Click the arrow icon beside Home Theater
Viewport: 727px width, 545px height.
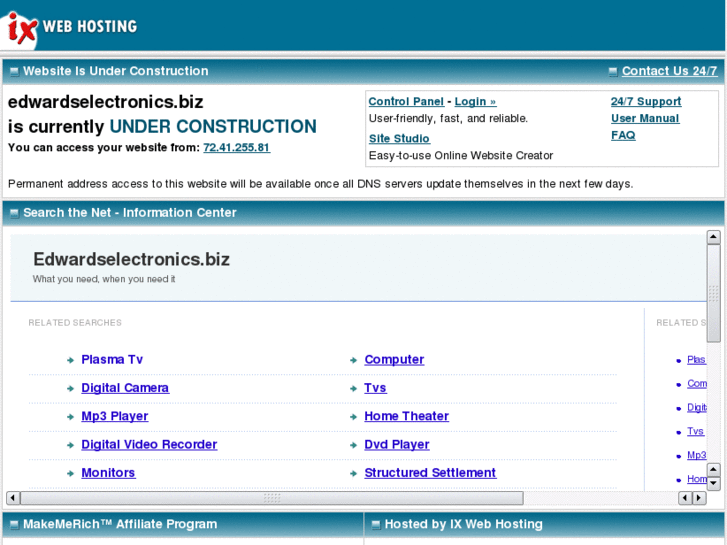coord(354,417)
